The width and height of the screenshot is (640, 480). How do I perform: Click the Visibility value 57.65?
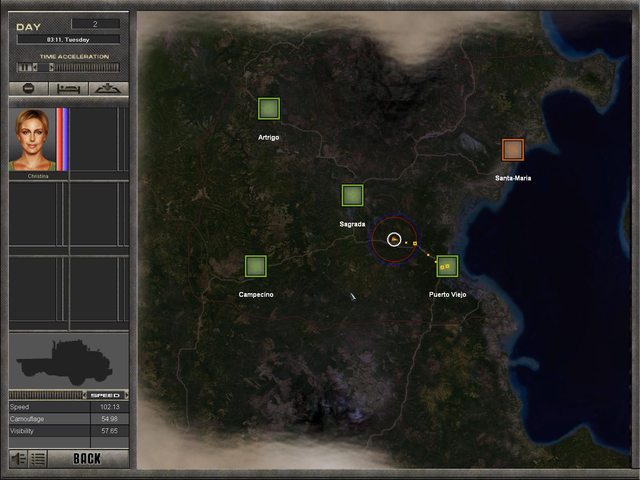[x=109, y=431]
